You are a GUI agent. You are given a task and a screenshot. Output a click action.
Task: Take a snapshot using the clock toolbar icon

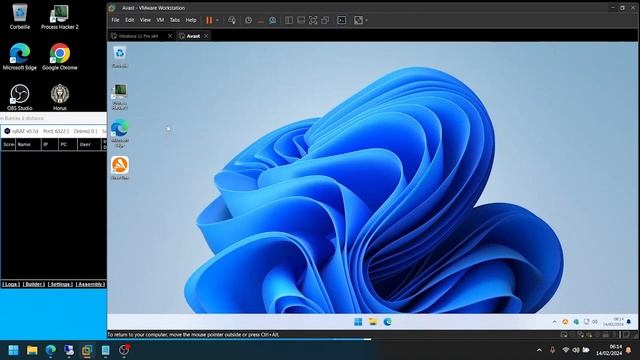(248, 20)
